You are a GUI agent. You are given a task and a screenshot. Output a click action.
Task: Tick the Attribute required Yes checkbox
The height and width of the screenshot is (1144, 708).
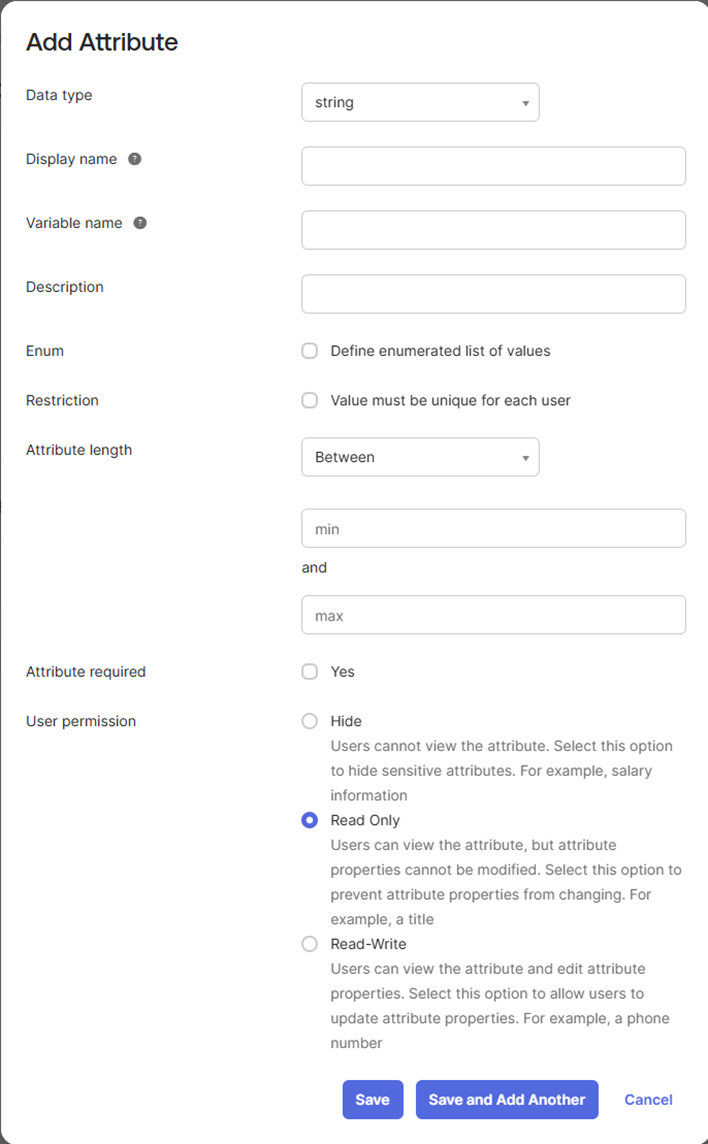pos(310,672)
